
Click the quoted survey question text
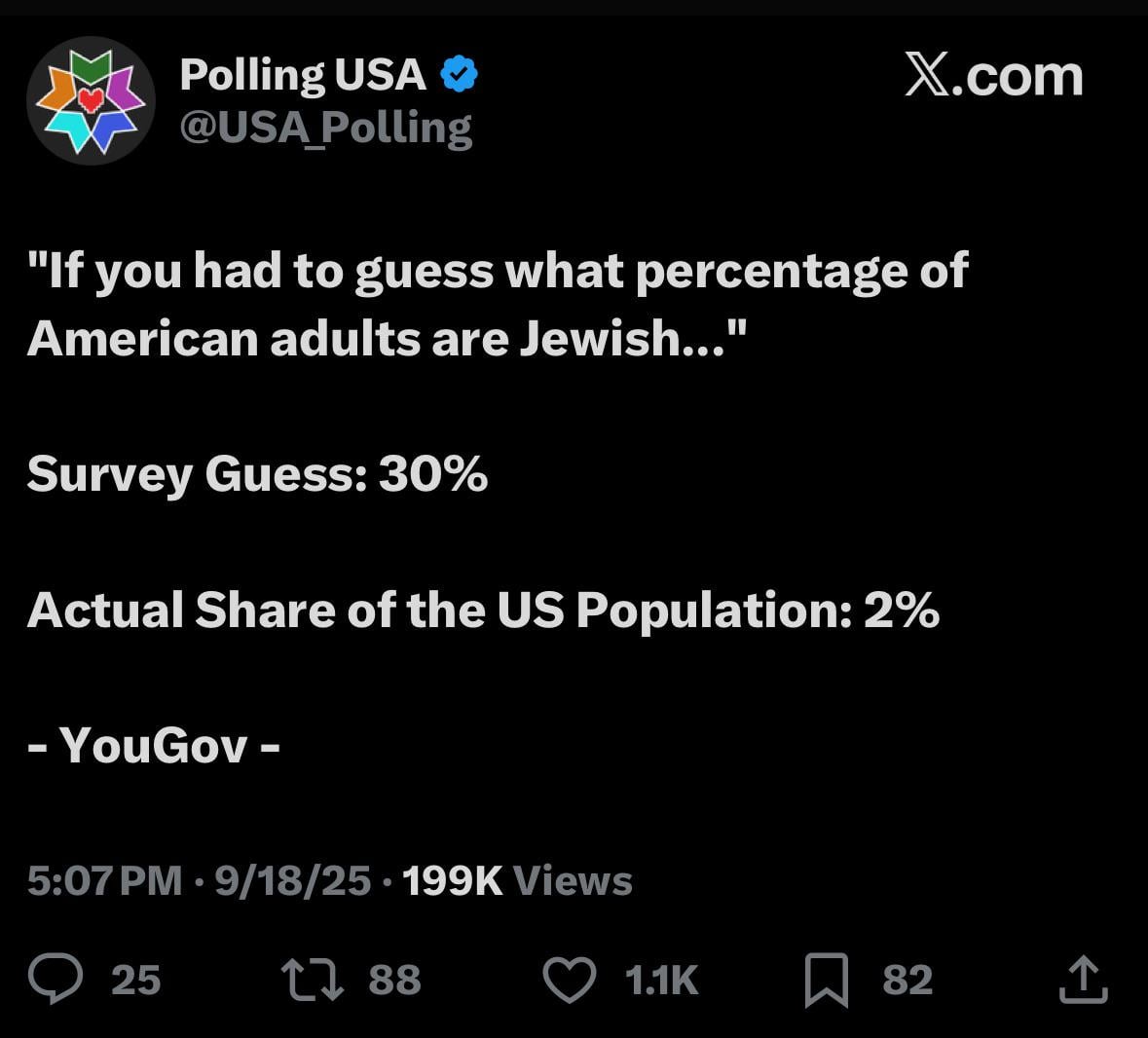pos(497,304)
